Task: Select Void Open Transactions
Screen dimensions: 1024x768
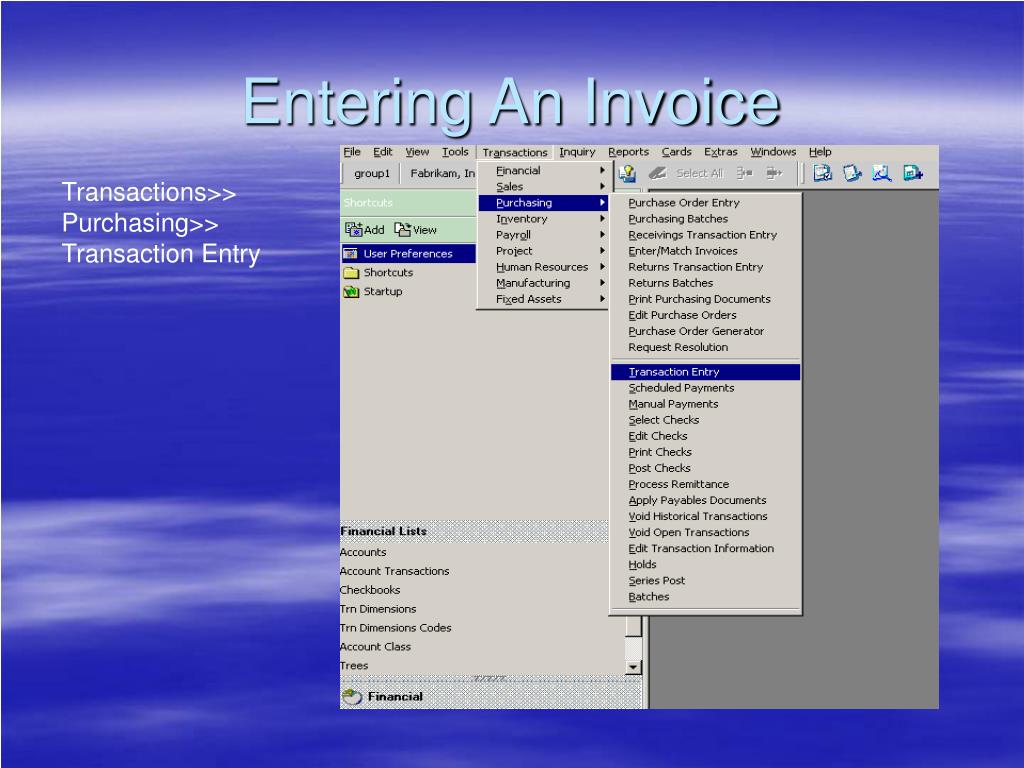Action: (x=705, y=532)
